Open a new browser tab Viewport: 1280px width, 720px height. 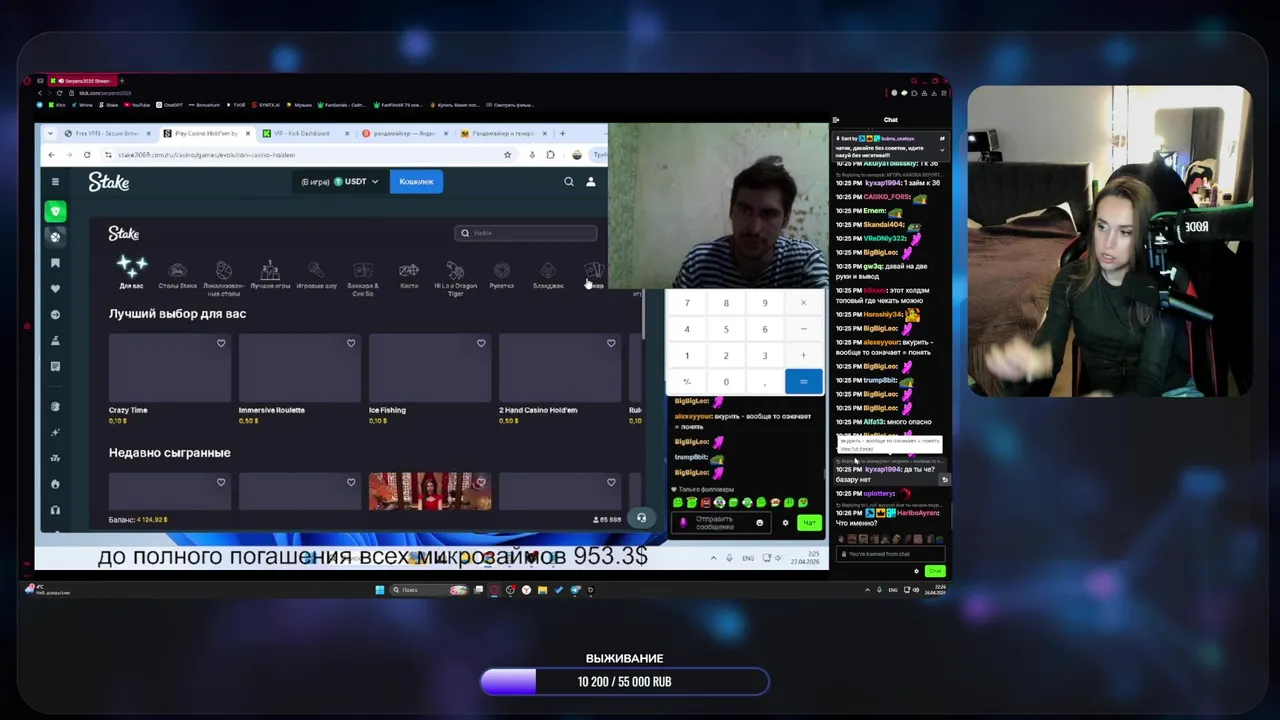pyautogui.click(x=562, y=133)
